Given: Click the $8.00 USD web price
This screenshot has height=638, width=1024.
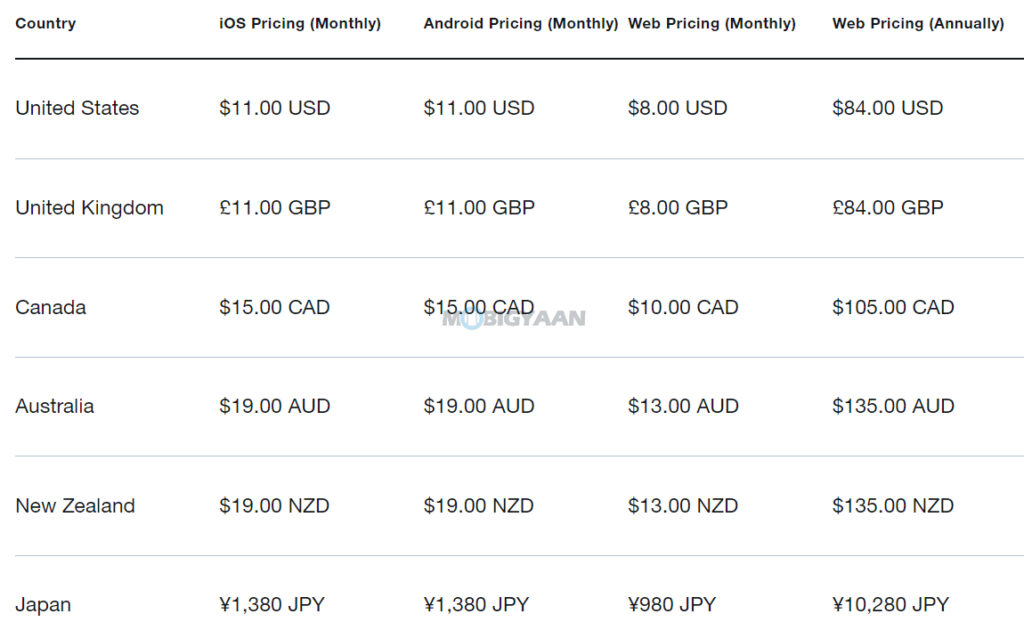Looking at the screenshot, I should point(677,108).
